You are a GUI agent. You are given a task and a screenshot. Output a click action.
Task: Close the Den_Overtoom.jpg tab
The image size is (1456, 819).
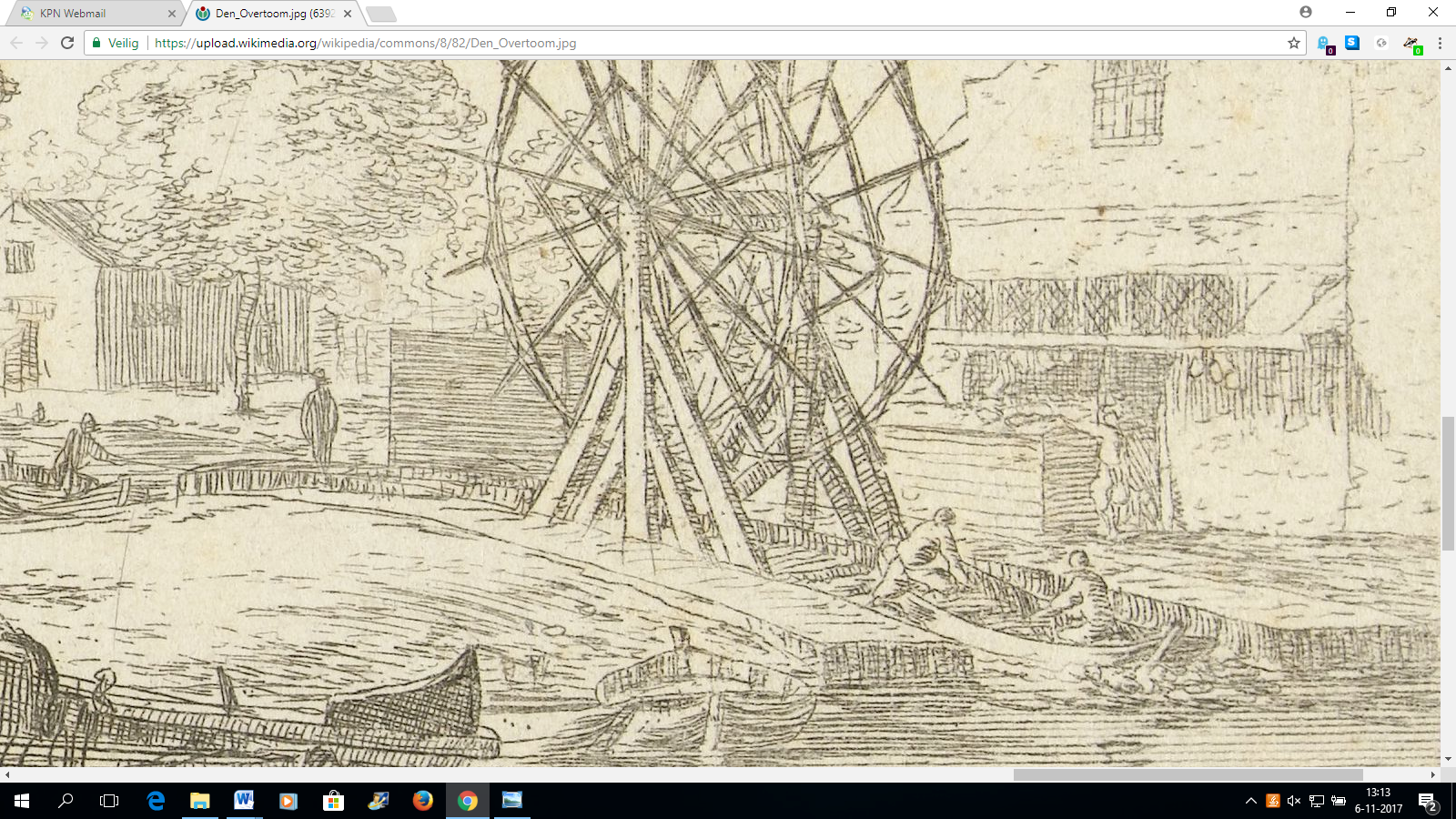pos(348,14)
